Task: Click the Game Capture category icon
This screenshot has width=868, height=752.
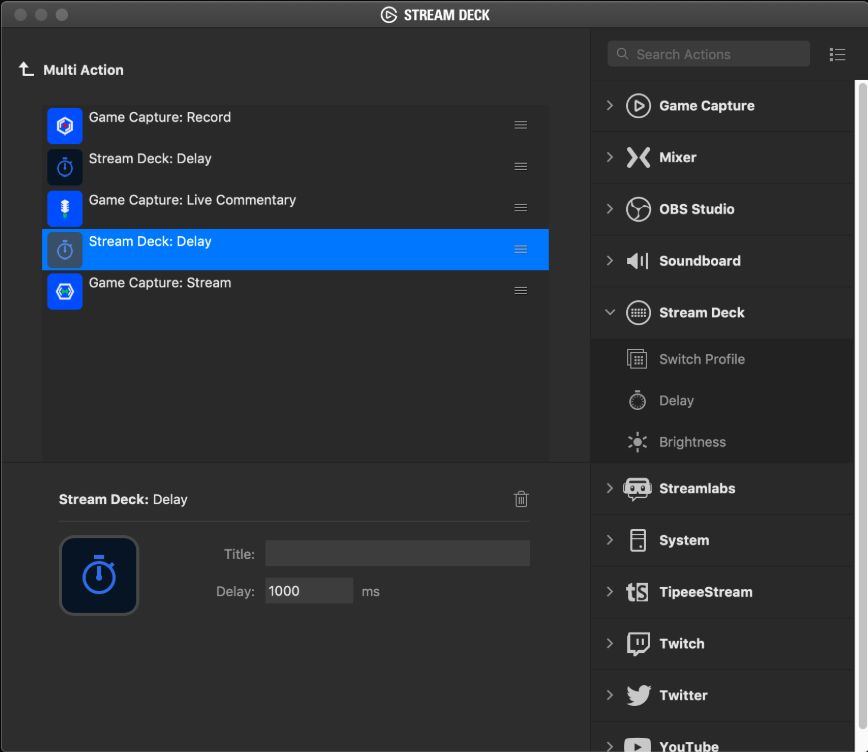Action: tap(638, 106)
